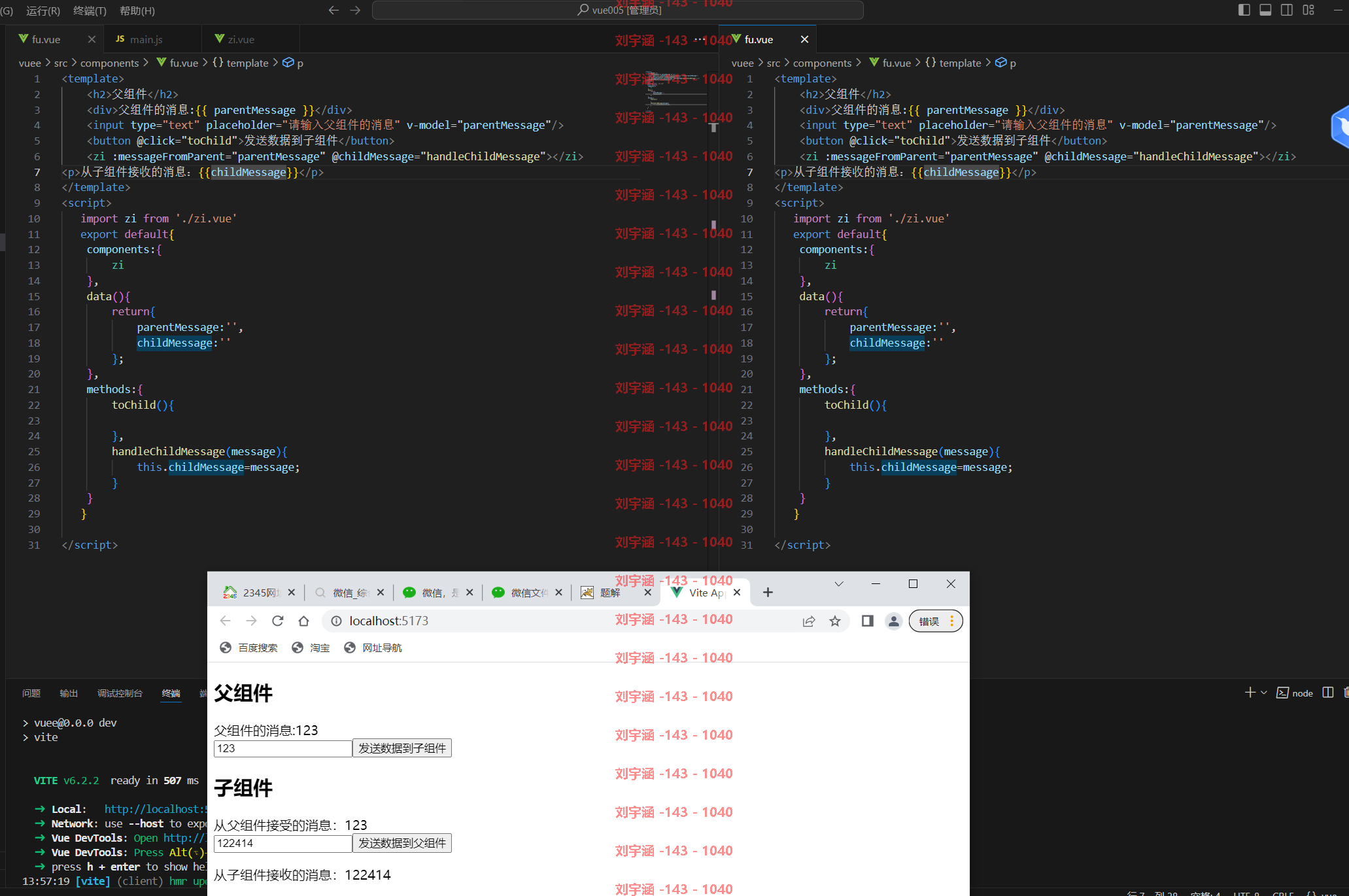Bookmark this page with star icon
The width and height of the screenshot is (1349, 896).
coord(835,621)
